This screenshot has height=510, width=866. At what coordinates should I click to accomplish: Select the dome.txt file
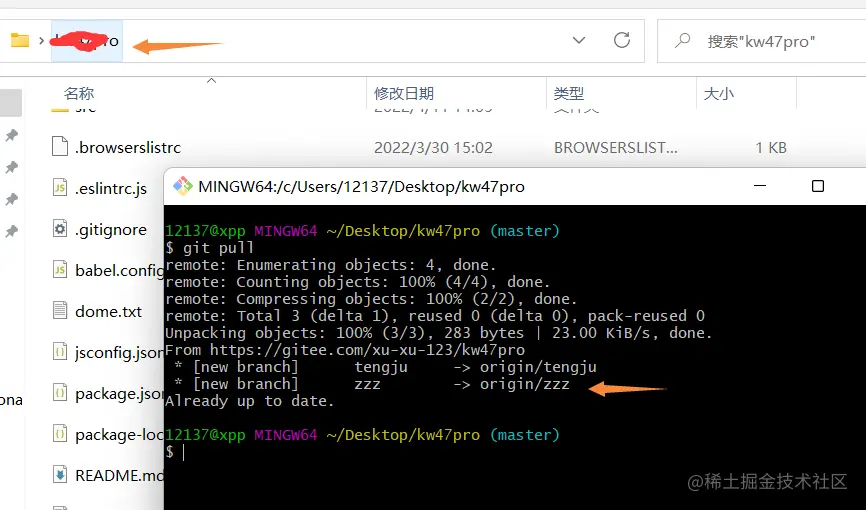point(108,311)
